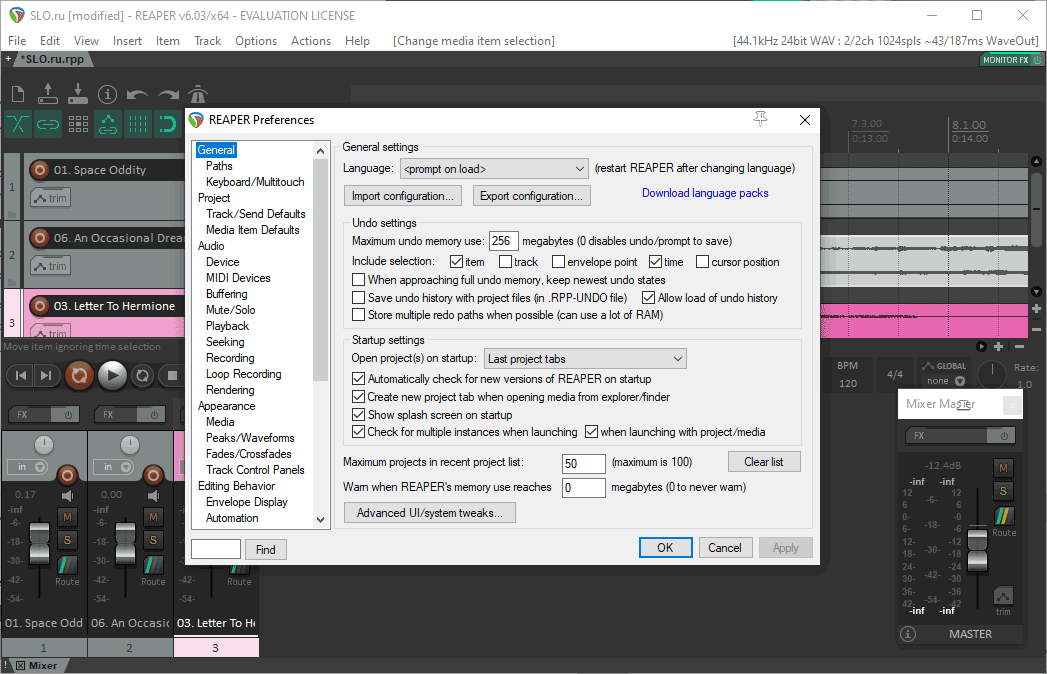
Task: Arm record on 03. Letter To Hermione track
Action: [40, 306]
